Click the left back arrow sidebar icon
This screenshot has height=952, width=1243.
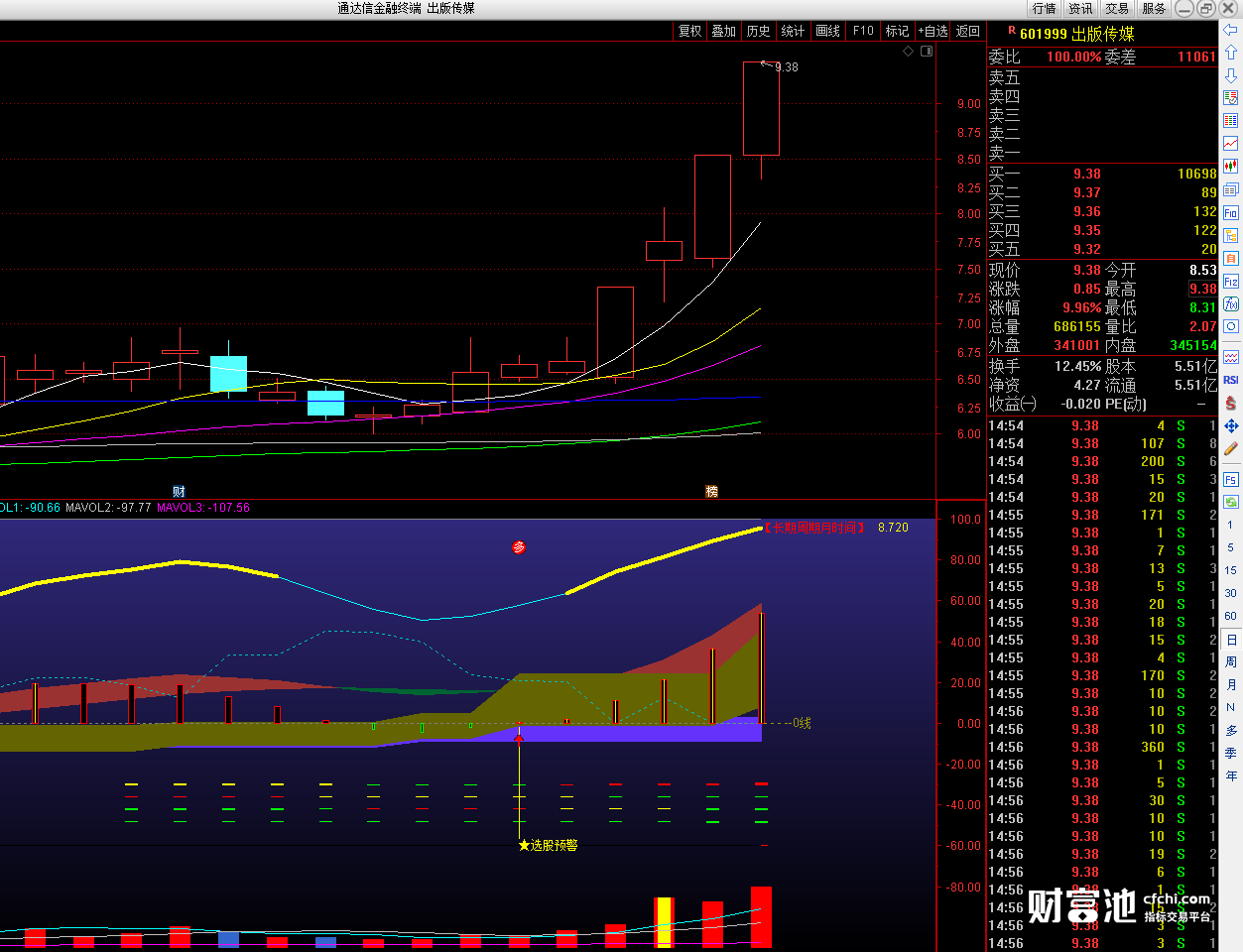1231,30
